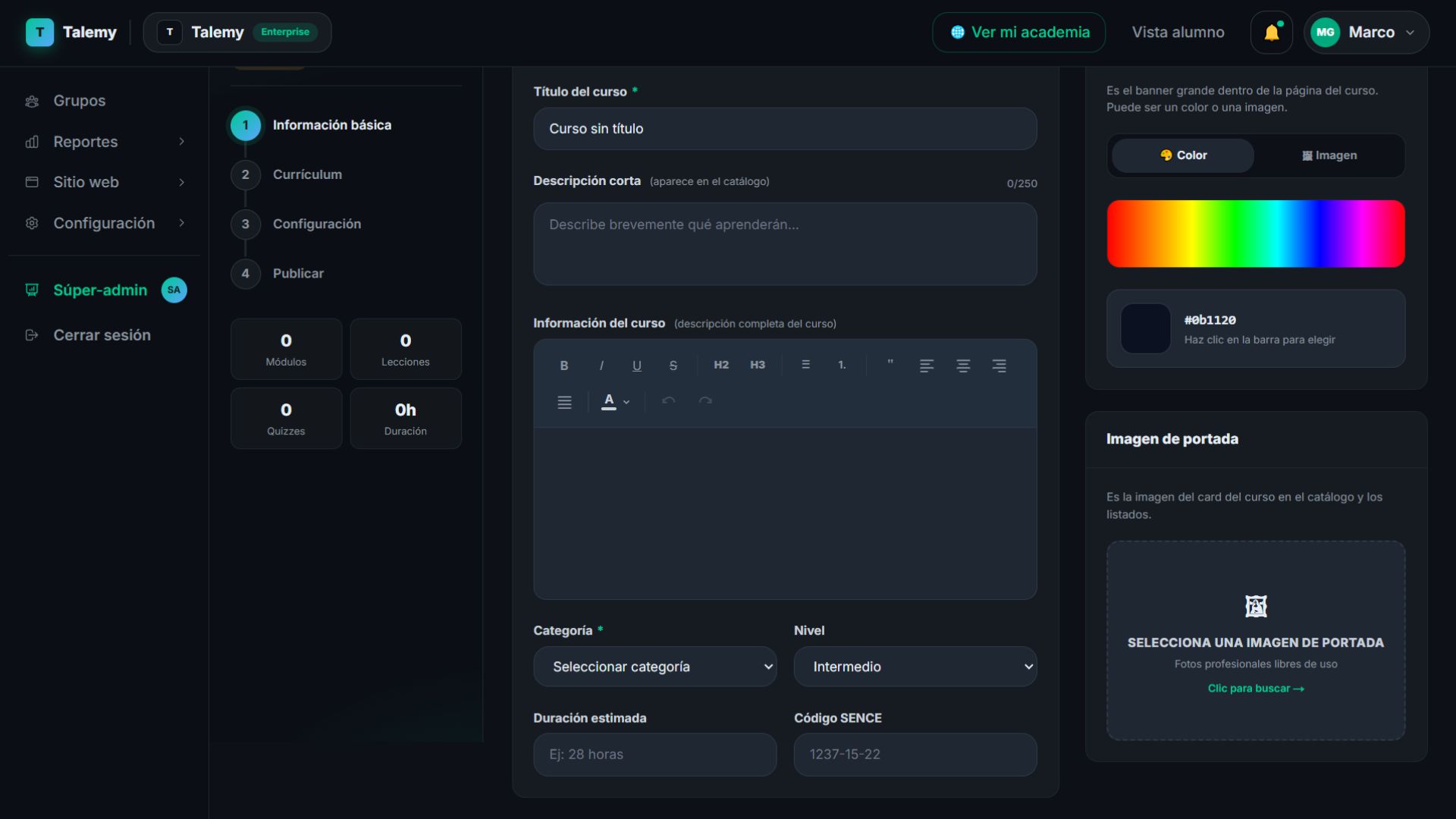
Task: Pick a hue on the rainbow color bar
Action: click(1256, 234)
